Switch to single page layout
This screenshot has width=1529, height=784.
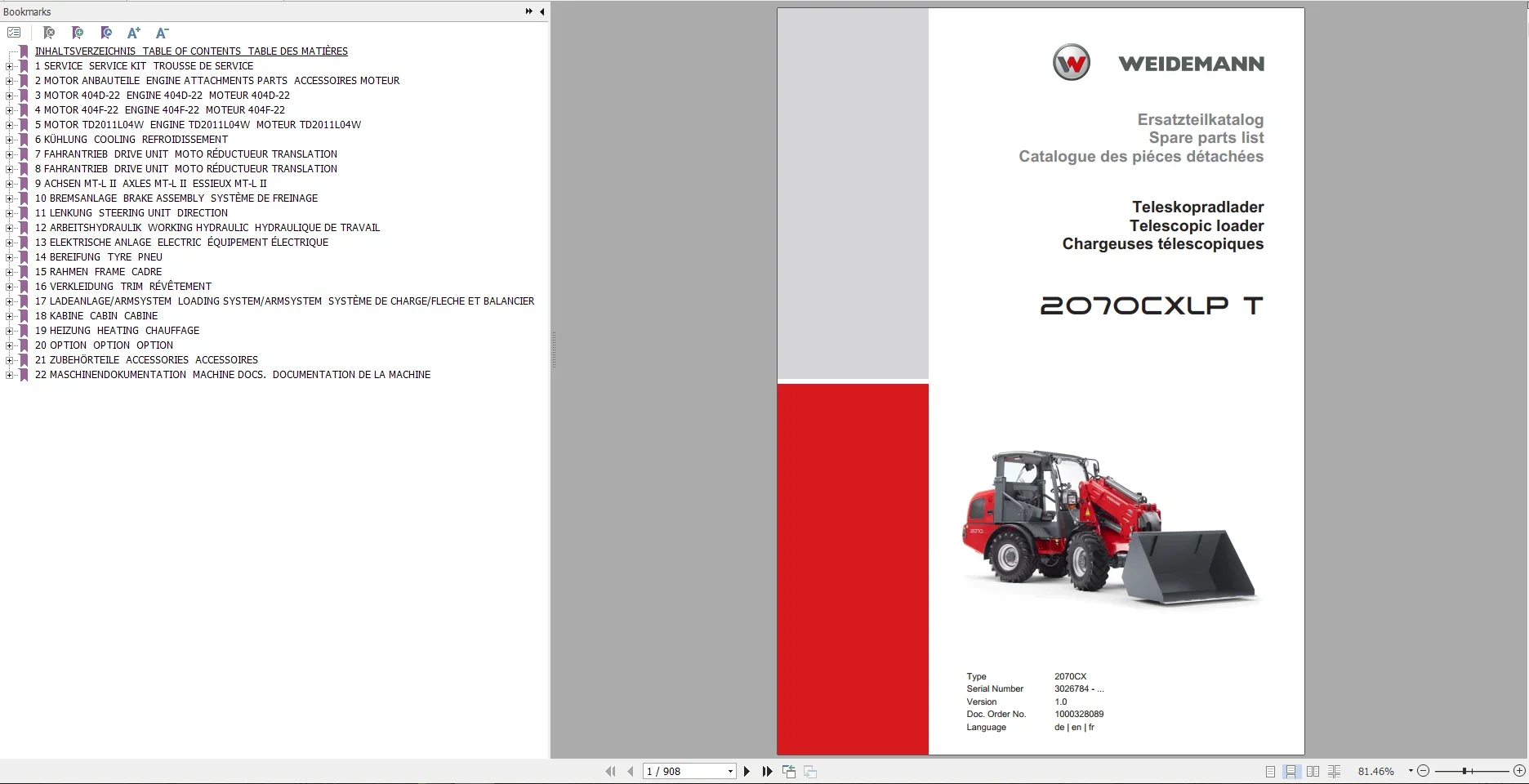1270,771
